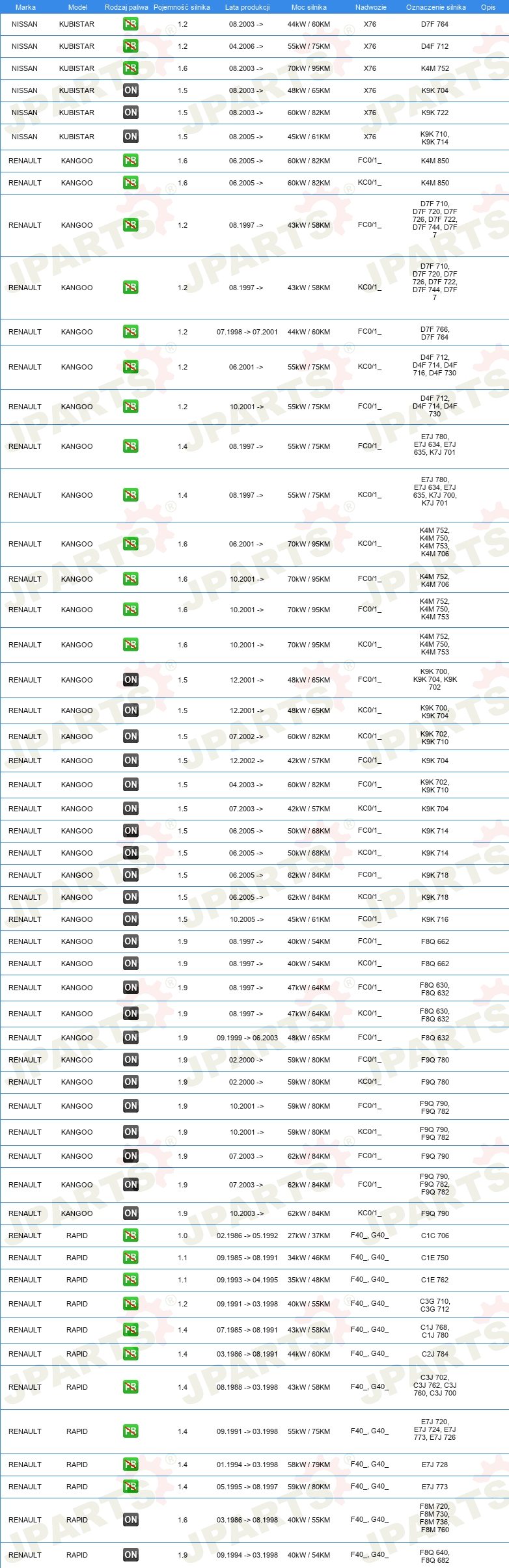The width and height of the screenshot is (509, 1568).
Task: Click the 'Marka' column header
Action: (x=25, y=7)
